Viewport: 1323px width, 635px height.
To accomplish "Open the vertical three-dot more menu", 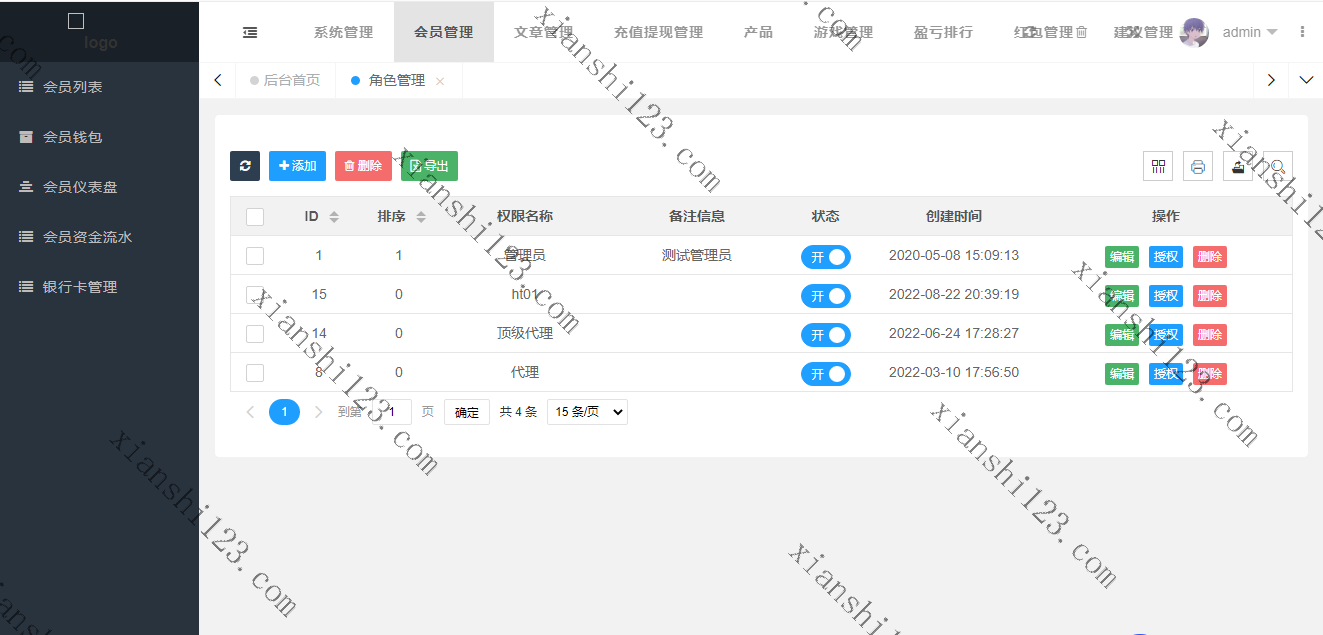I will pyautogui.click(x=1302, y=32).
